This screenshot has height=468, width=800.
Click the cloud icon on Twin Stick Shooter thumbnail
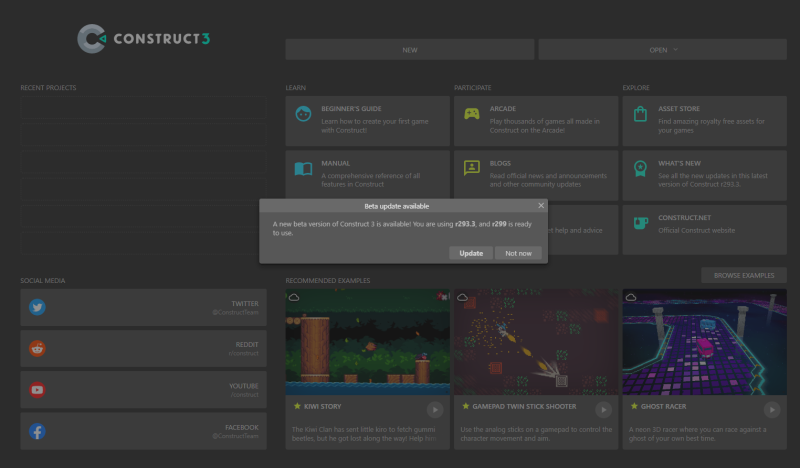[x=462, y=297]
